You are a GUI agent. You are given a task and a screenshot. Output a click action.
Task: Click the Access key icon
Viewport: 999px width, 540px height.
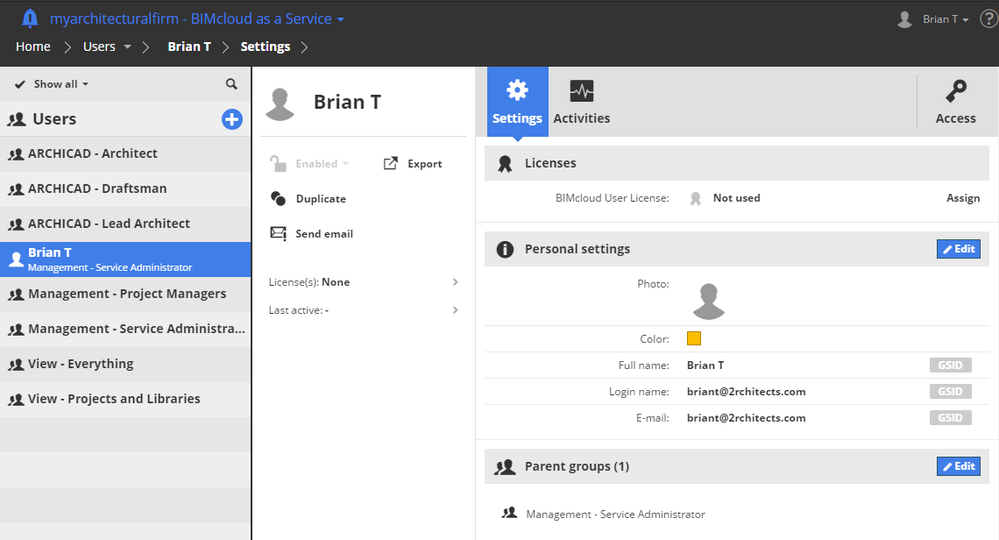(x=956, y=92)
